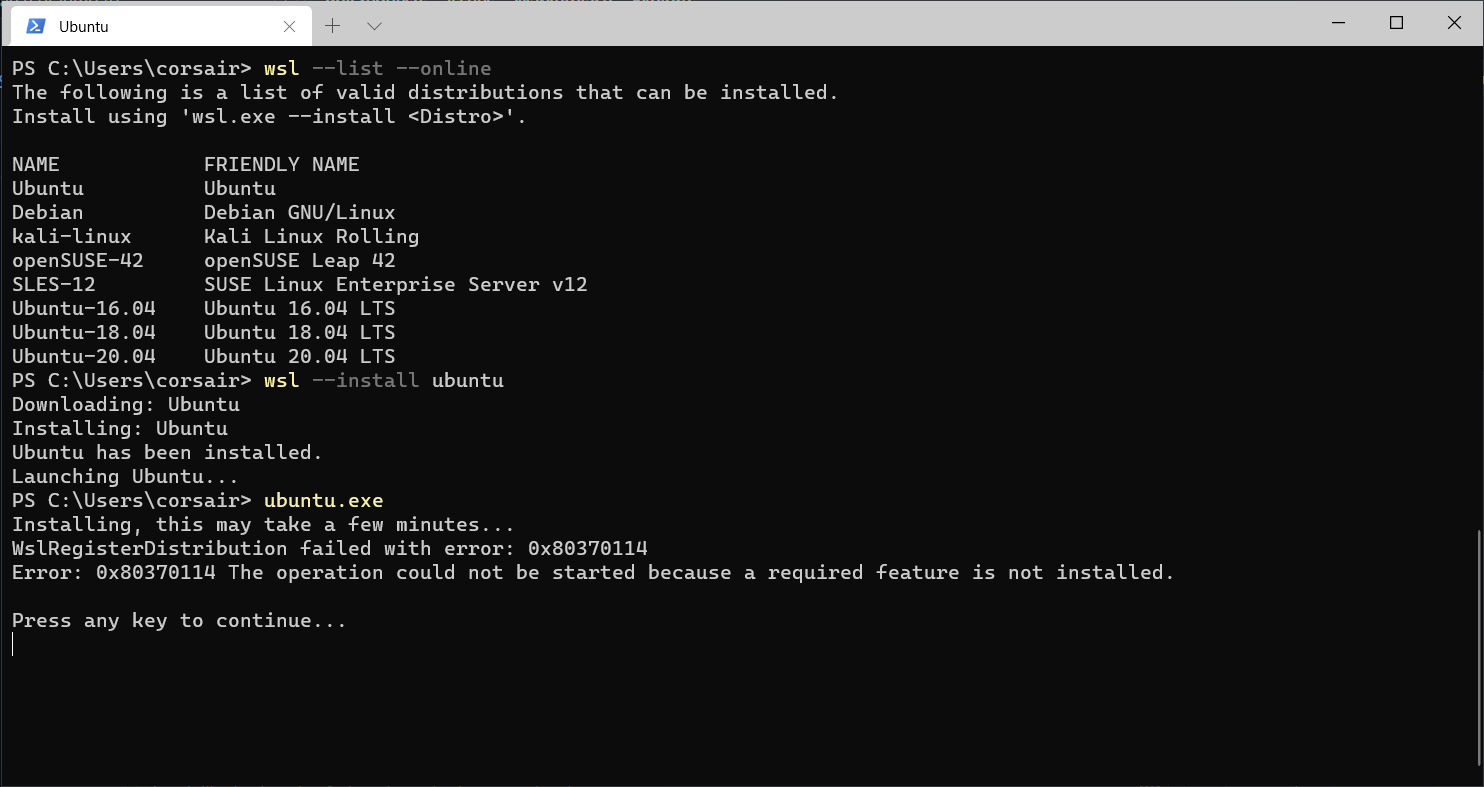The width and height of the screenshot is (1484, 787).
Task: Click the blue shell icon left of 'Ubuntu' label
Action: (x=36, y=26)
